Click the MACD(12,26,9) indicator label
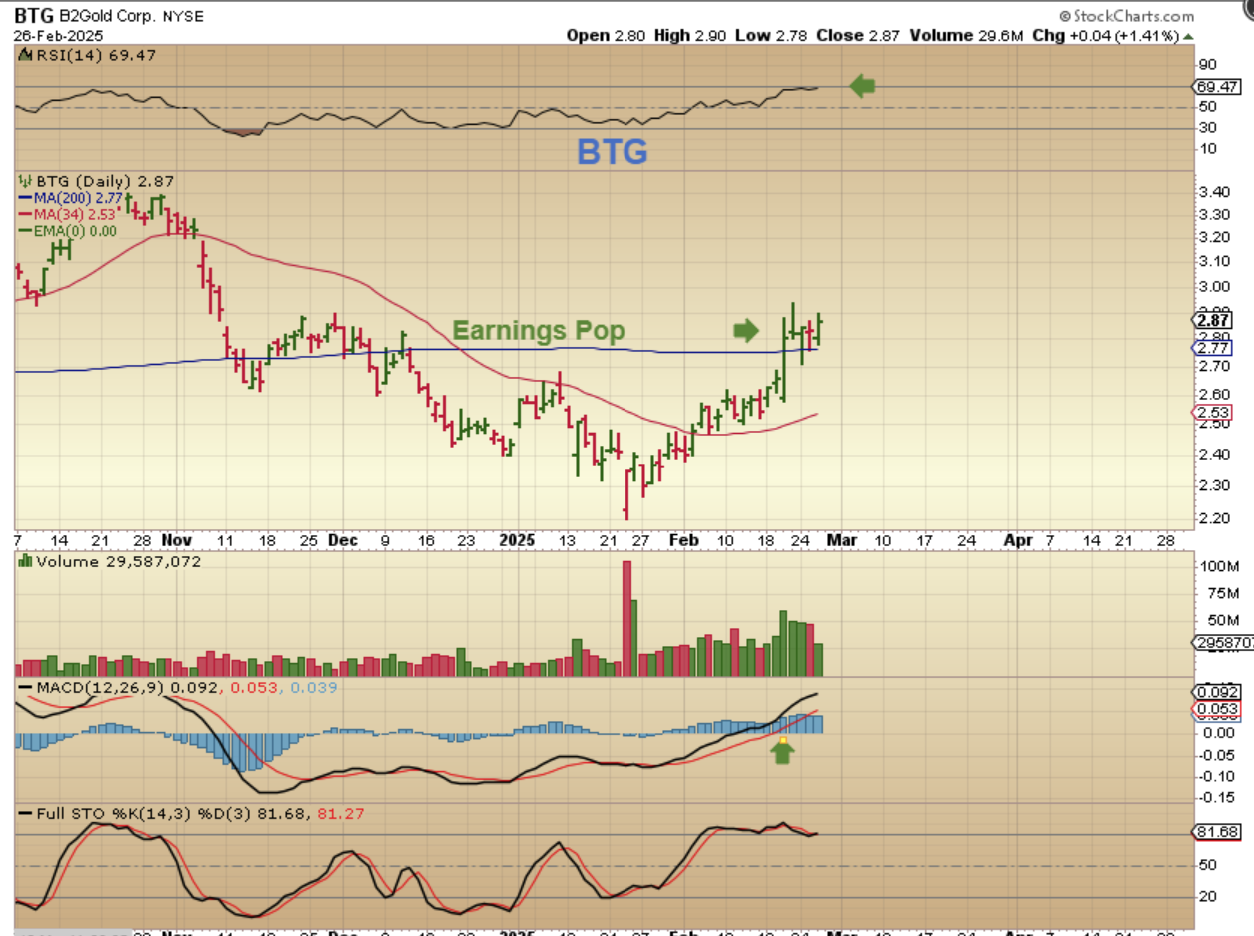Image resolution: width=1254 pixels, height=936 pixels. point(102,688)
